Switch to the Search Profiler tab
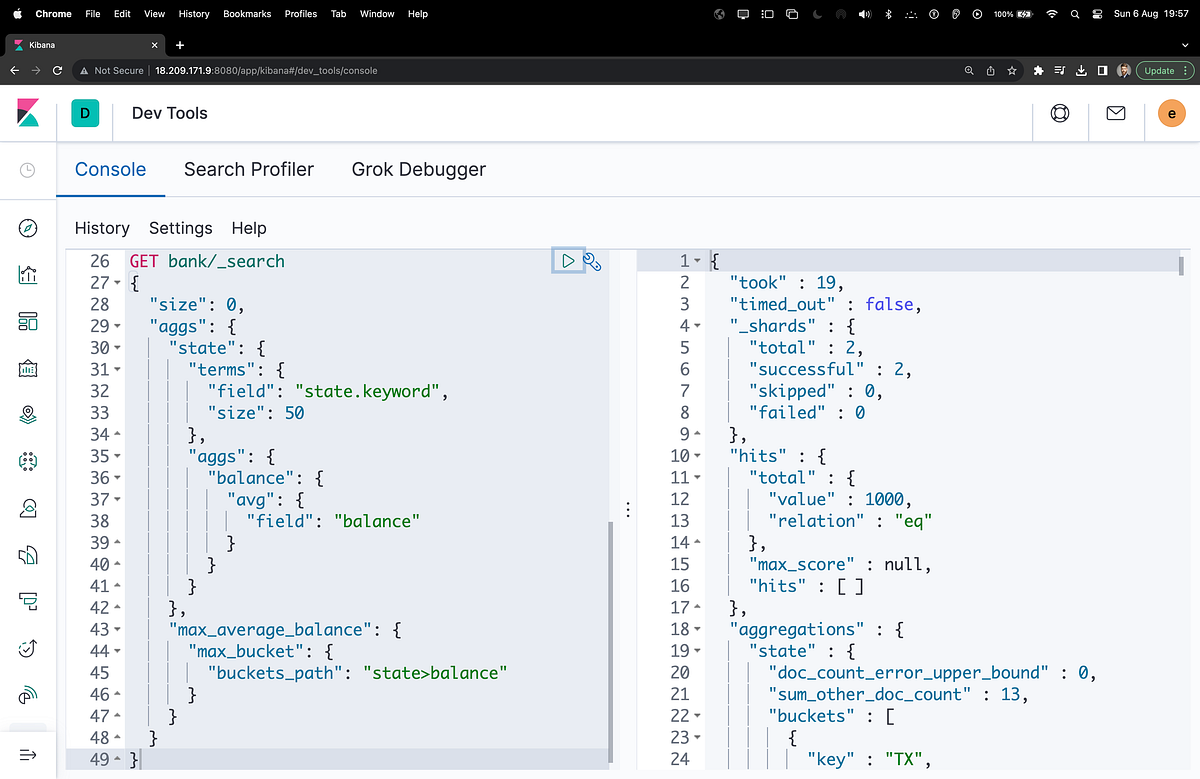The image size is (1200, 779). 249,170
